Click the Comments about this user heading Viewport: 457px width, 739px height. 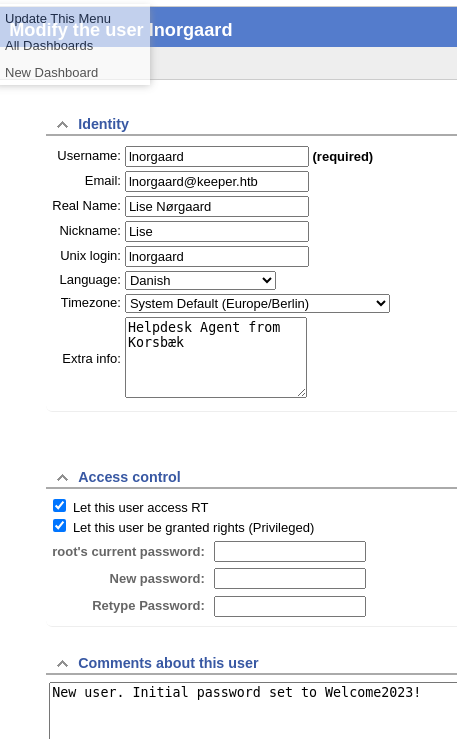tap(168, 663)
